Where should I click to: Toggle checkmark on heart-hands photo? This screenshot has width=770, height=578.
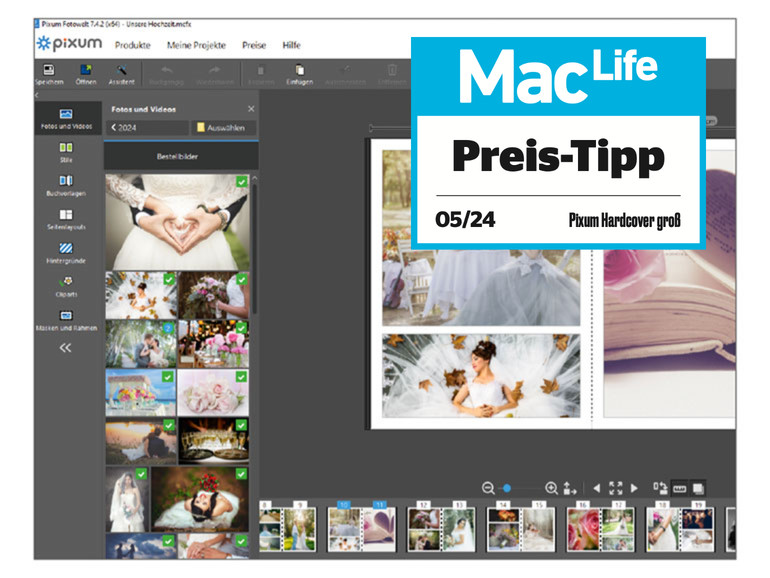click(242, 182)
